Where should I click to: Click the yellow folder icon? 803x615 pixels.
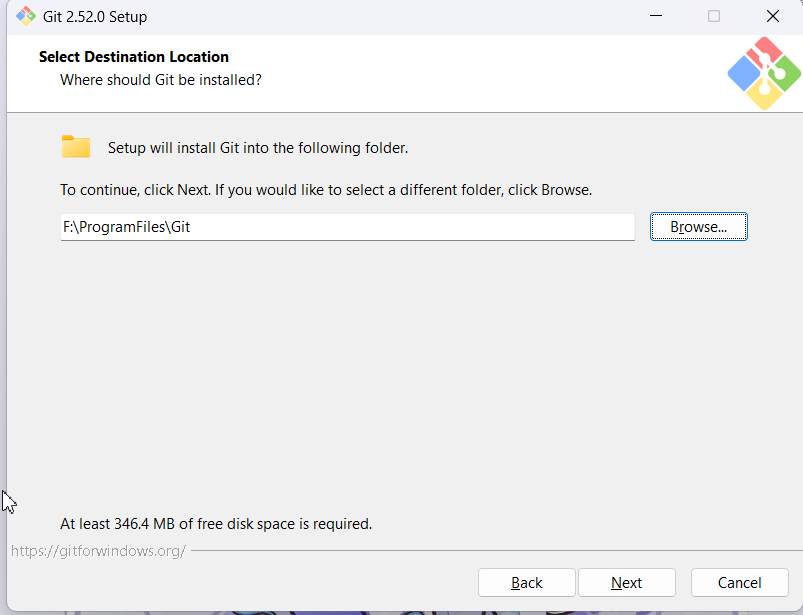pyautogui.click(x=76, y=146)
